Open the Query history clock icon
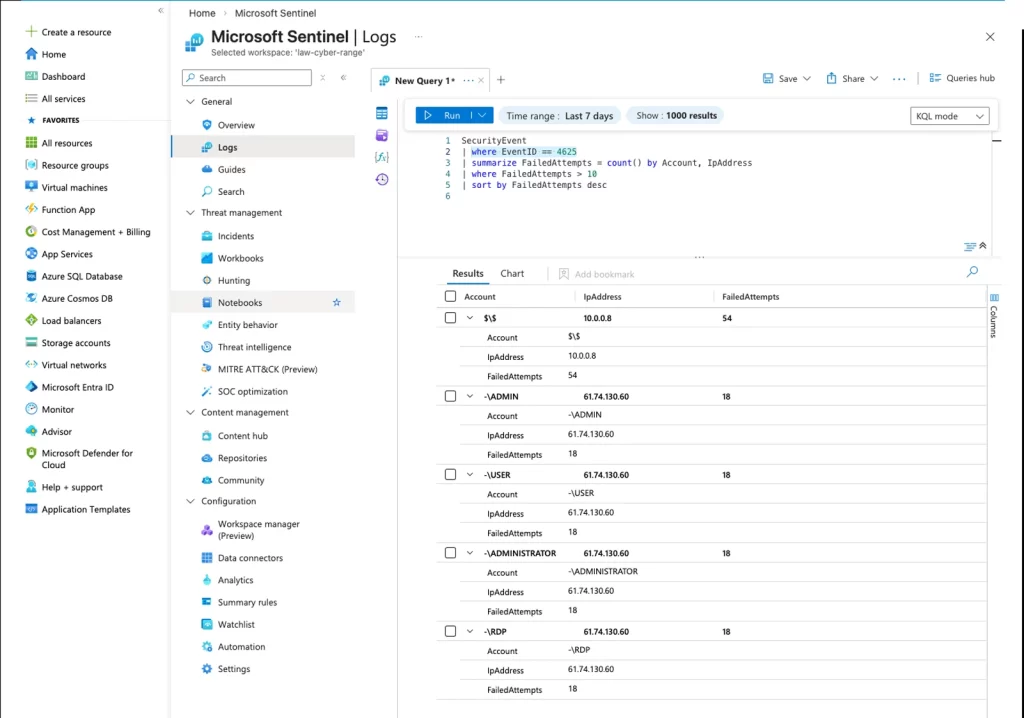1024x718 pixels. [381, 179]
